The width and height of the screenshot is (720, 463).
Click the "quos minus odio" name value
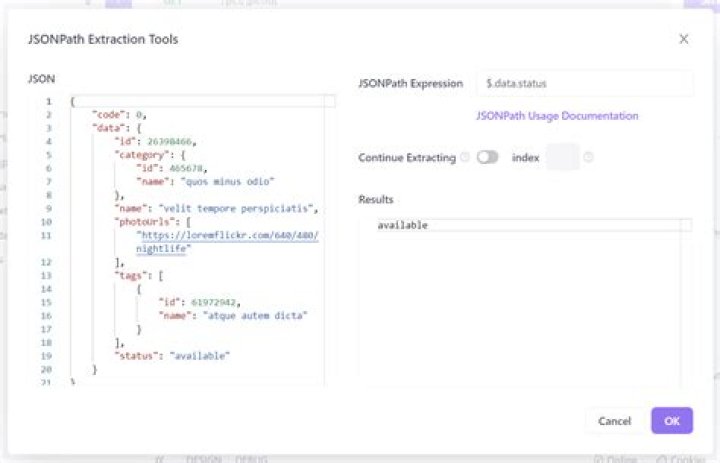point(228,181)
